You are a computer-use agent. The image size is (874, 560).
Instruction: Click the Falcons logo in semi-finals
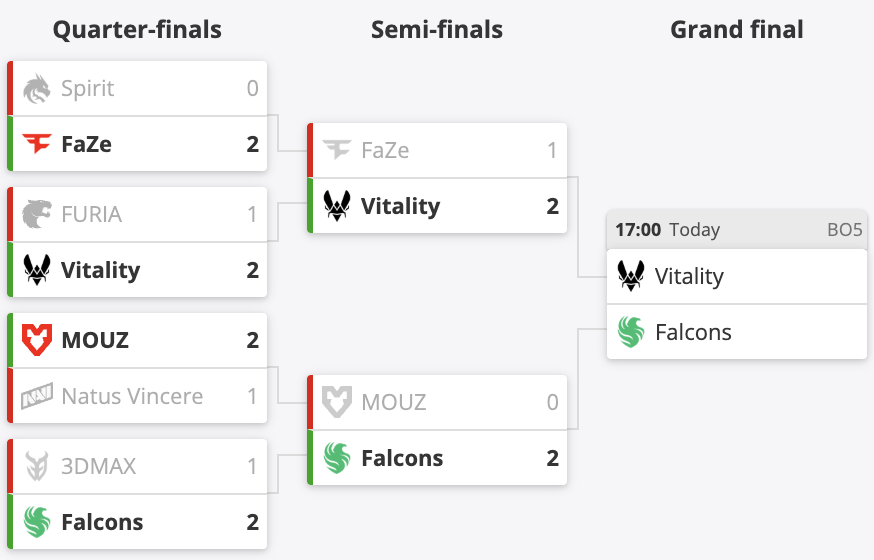(337, 459)
